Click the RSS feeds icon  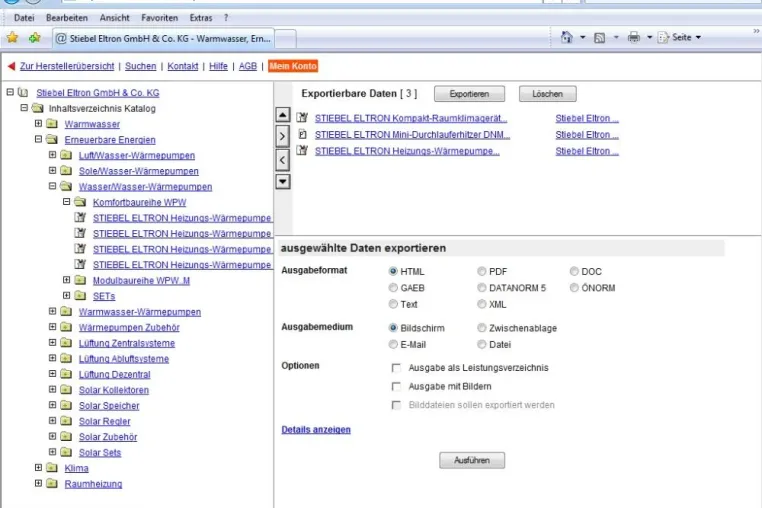tap(600, 37)
